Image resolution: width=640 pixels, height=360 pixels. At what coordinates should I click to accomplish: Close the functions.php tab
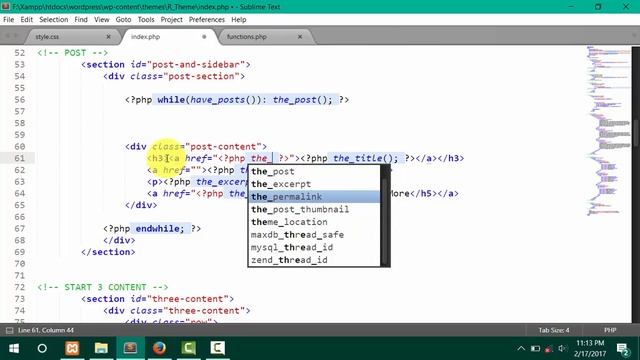pyautogui.click(x=300, y=37)
